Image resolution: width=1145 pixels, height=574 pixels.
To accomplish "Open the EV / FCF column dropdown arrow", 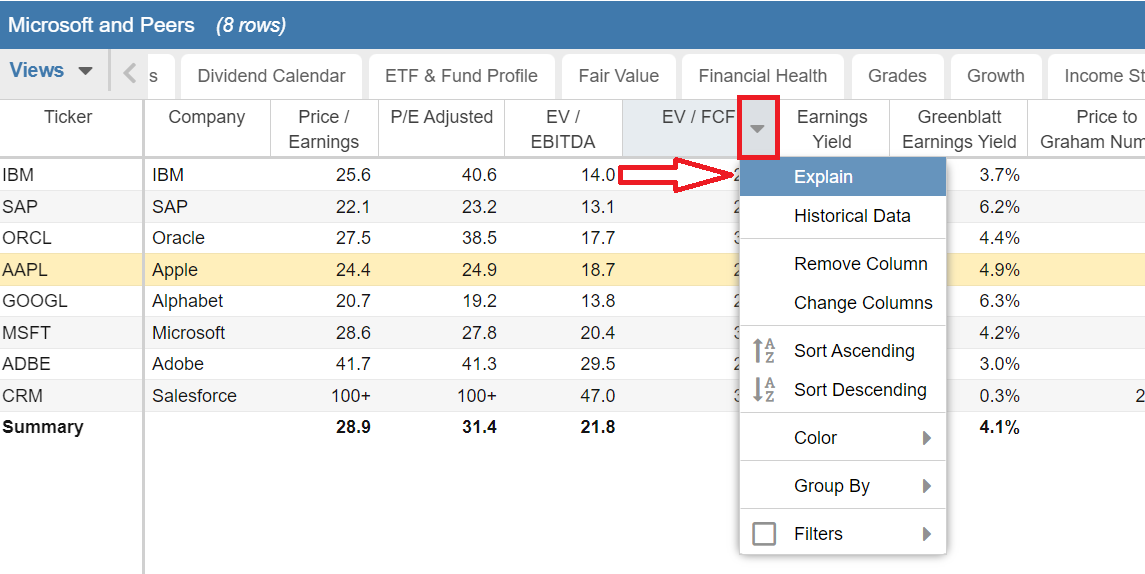I will (757, 129).
